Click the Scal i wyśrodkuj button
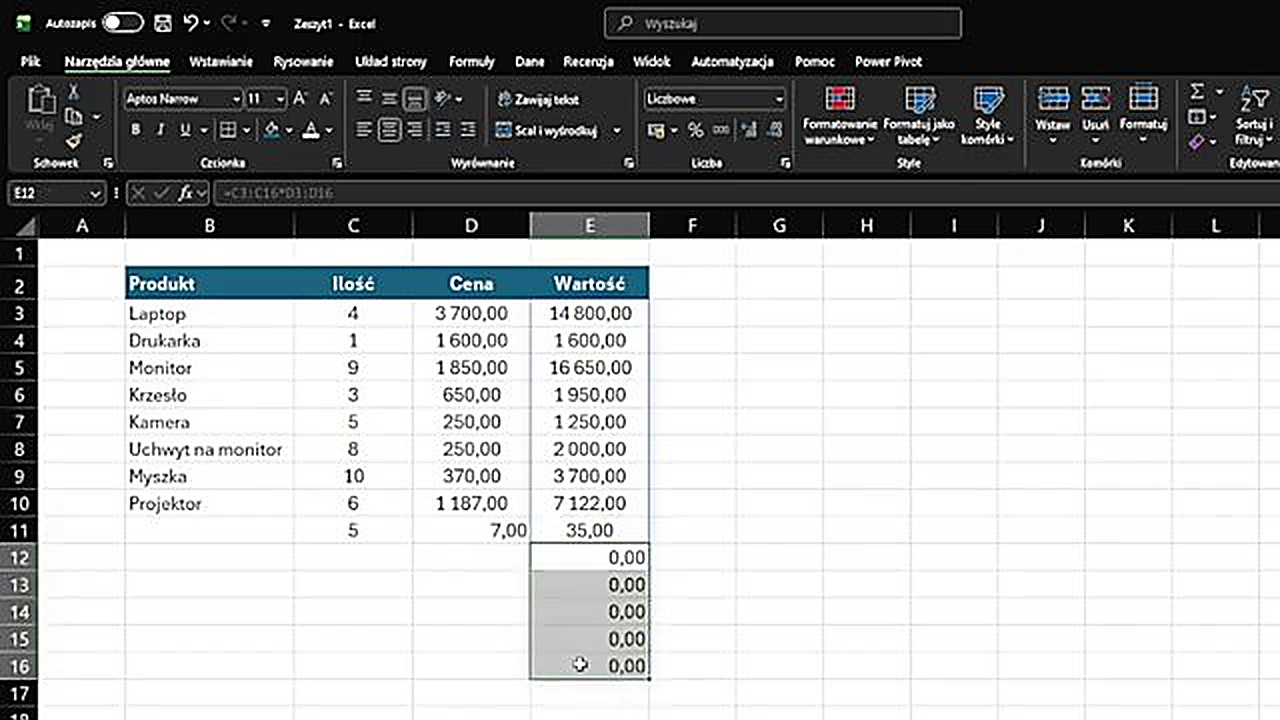This screenshot has height=720, width=1280. pyautogui.click(x=547, y=130)
